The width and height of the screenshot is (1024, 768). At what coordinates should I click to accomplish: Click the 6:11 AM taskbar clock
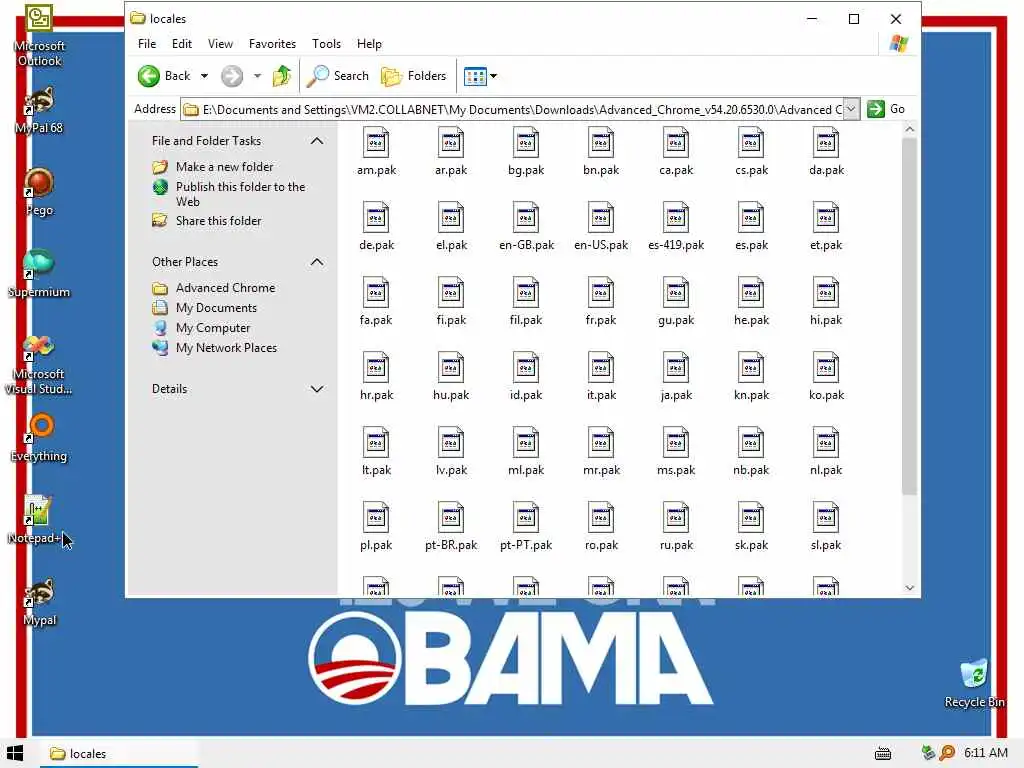coord(986,753)
